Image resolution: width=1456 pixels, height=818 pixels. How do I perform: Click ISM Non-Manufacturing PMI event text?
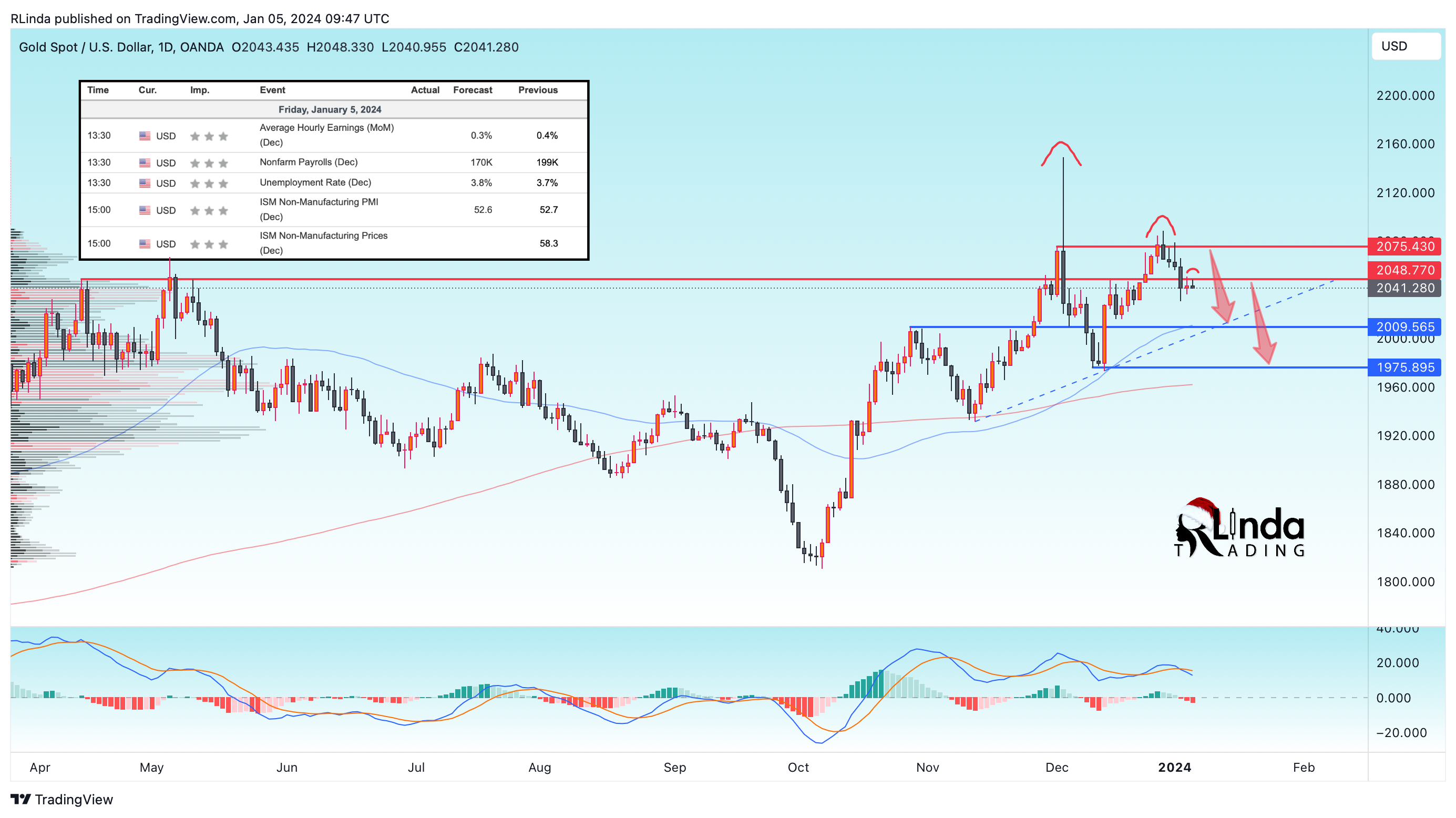tap(319, 209)
